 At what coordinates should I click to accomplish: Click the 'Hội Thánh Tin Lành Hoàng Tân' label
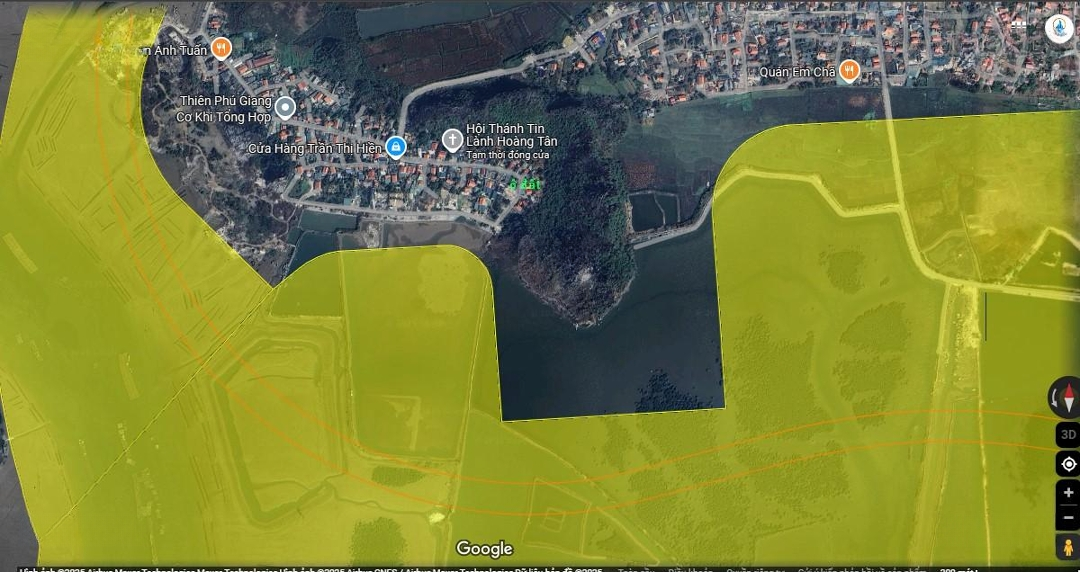pyautogui.click(x=512, y=134)
